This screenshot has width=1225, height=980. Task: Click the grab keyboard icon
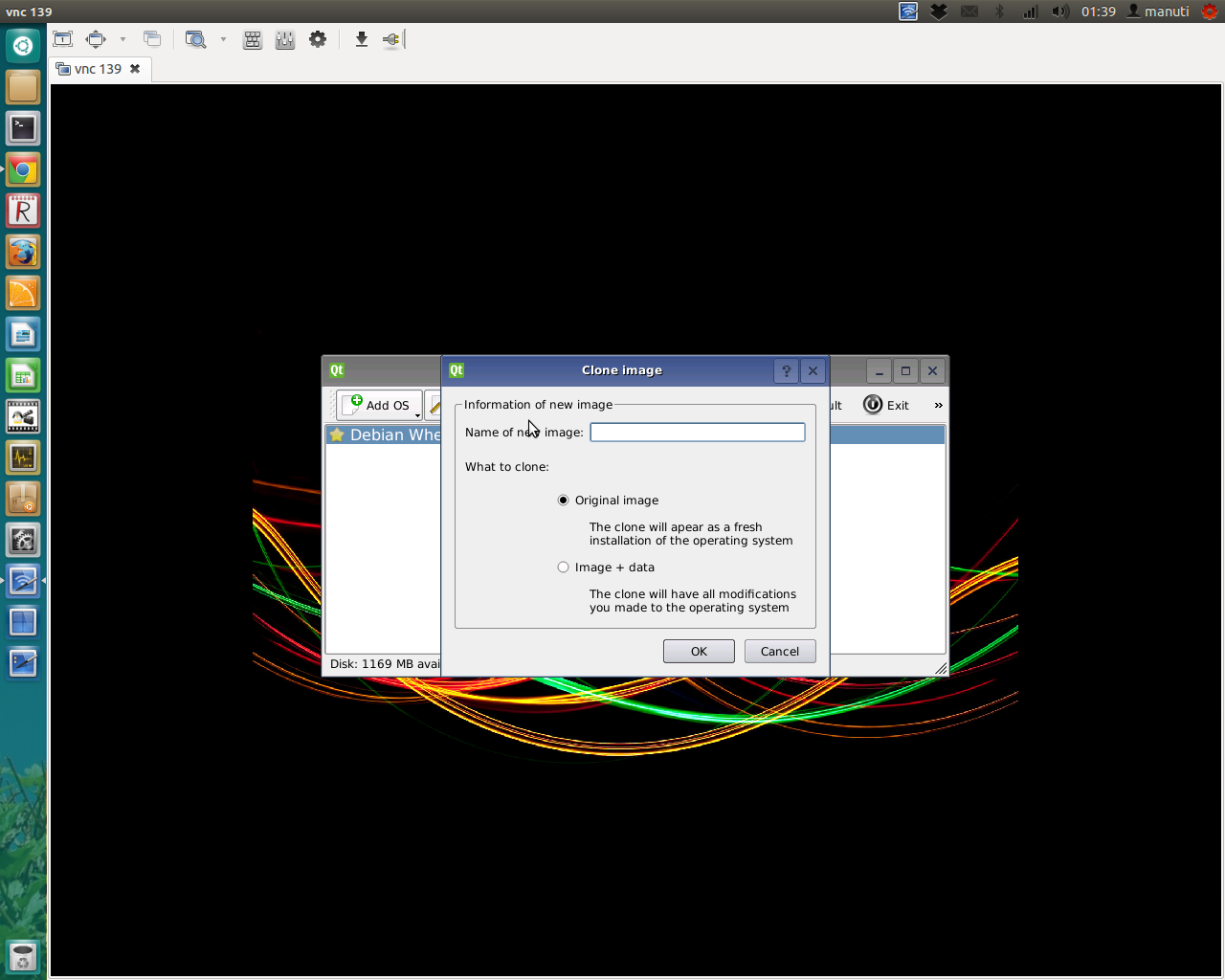tap(253, 39)
